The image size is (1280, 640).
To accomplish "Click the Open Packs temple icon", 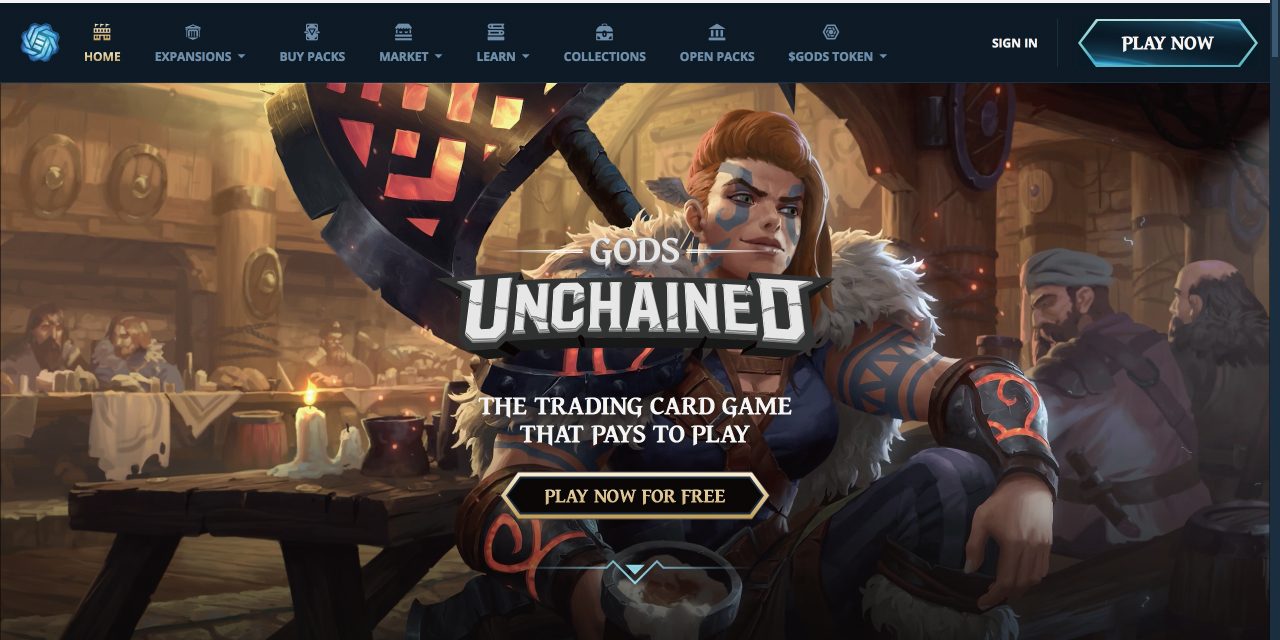I will [717, 32].
